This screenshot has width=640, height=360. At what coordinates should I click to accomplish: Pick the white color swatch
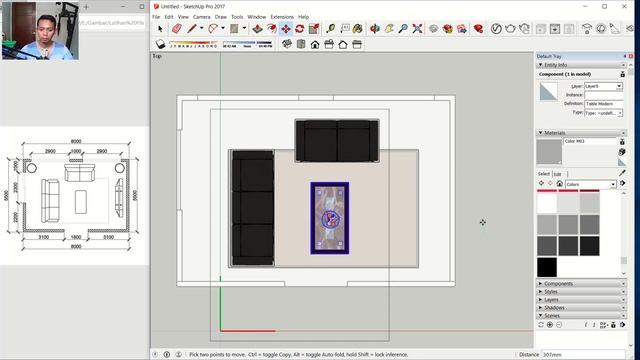[x=547, y=203]
